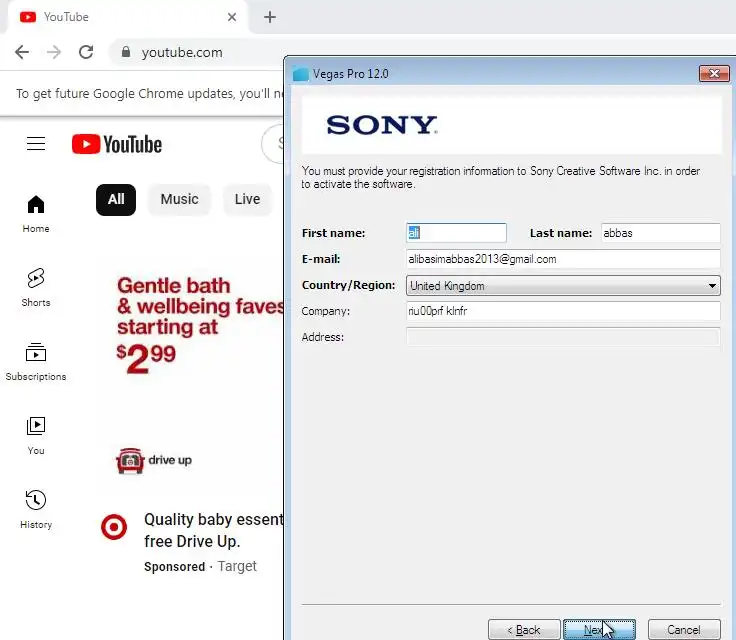The height and width of the screenshot is (640, 736).
Task: Click the YouTube logo
Action: (117, 144)
